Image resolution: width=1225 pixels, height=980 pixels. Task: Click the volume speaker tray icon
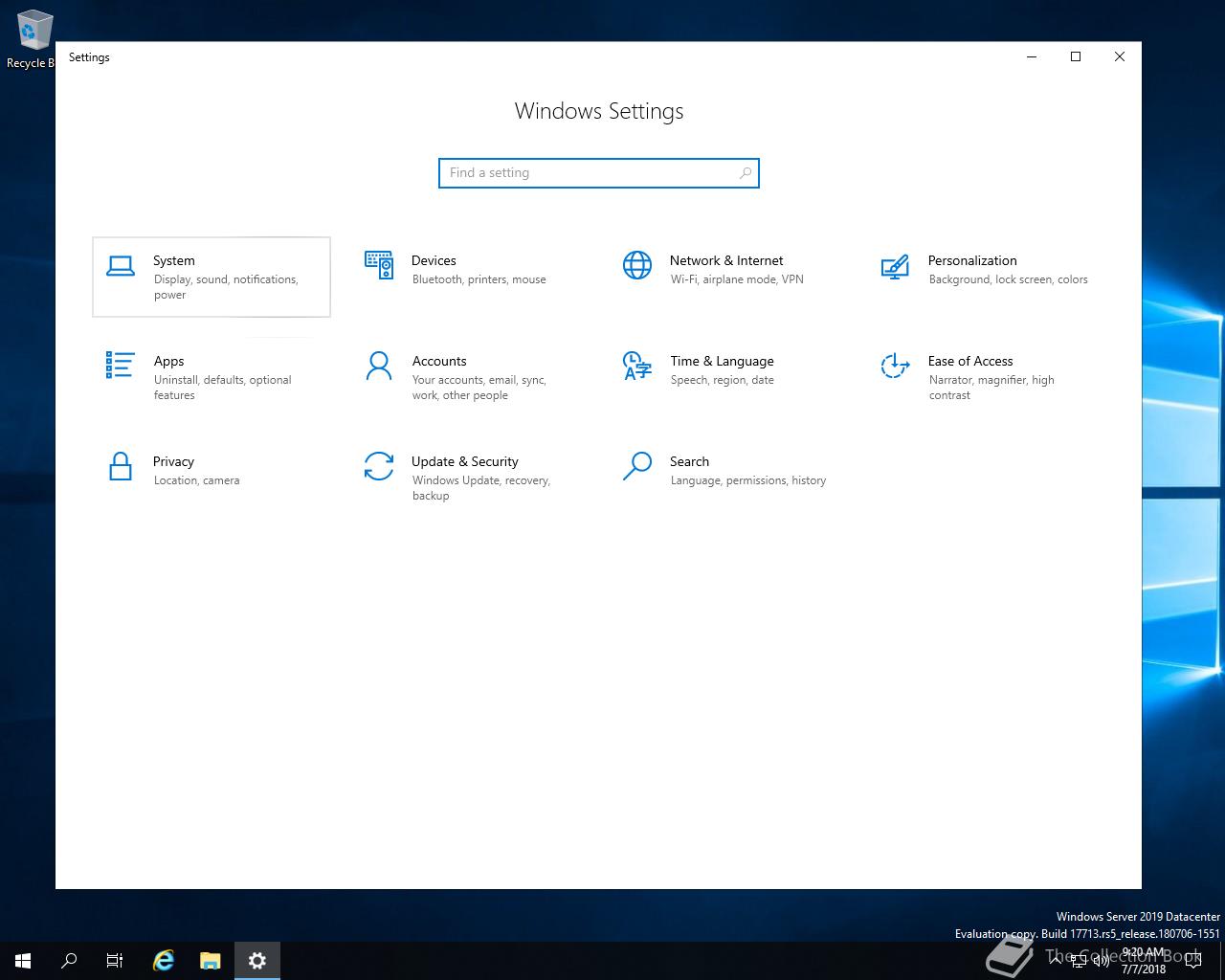pos(1102,961)
